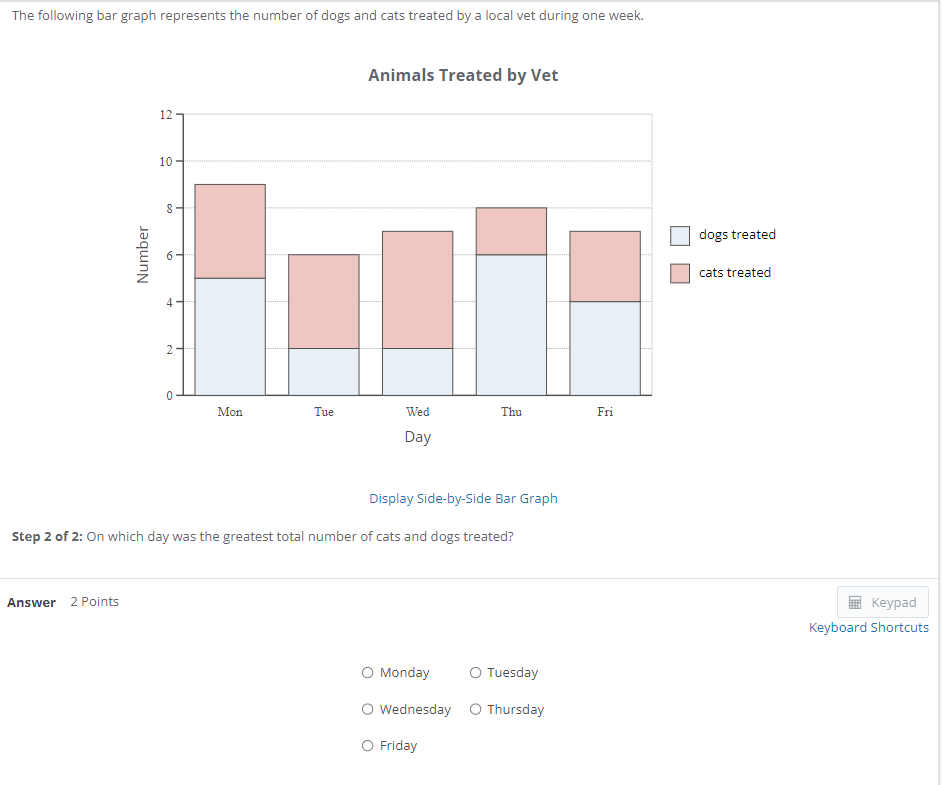Open the Keyboard Shortcuts link
The height and width of the screenshot is (785, 942).
(x=868, y=627)
